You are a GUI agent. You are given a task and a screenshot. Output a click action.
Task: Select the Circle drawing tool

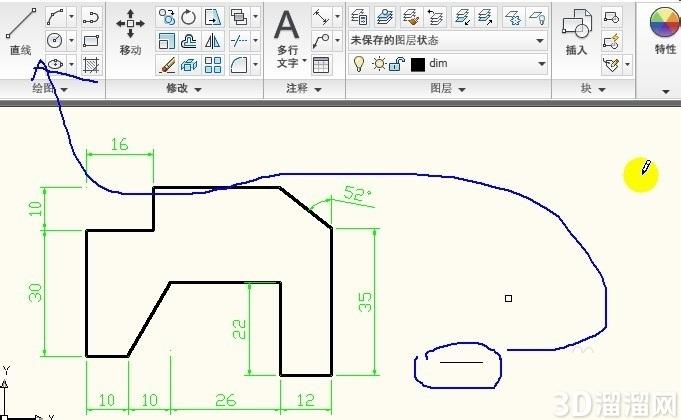pyautogui.click(x=55, y=41)
